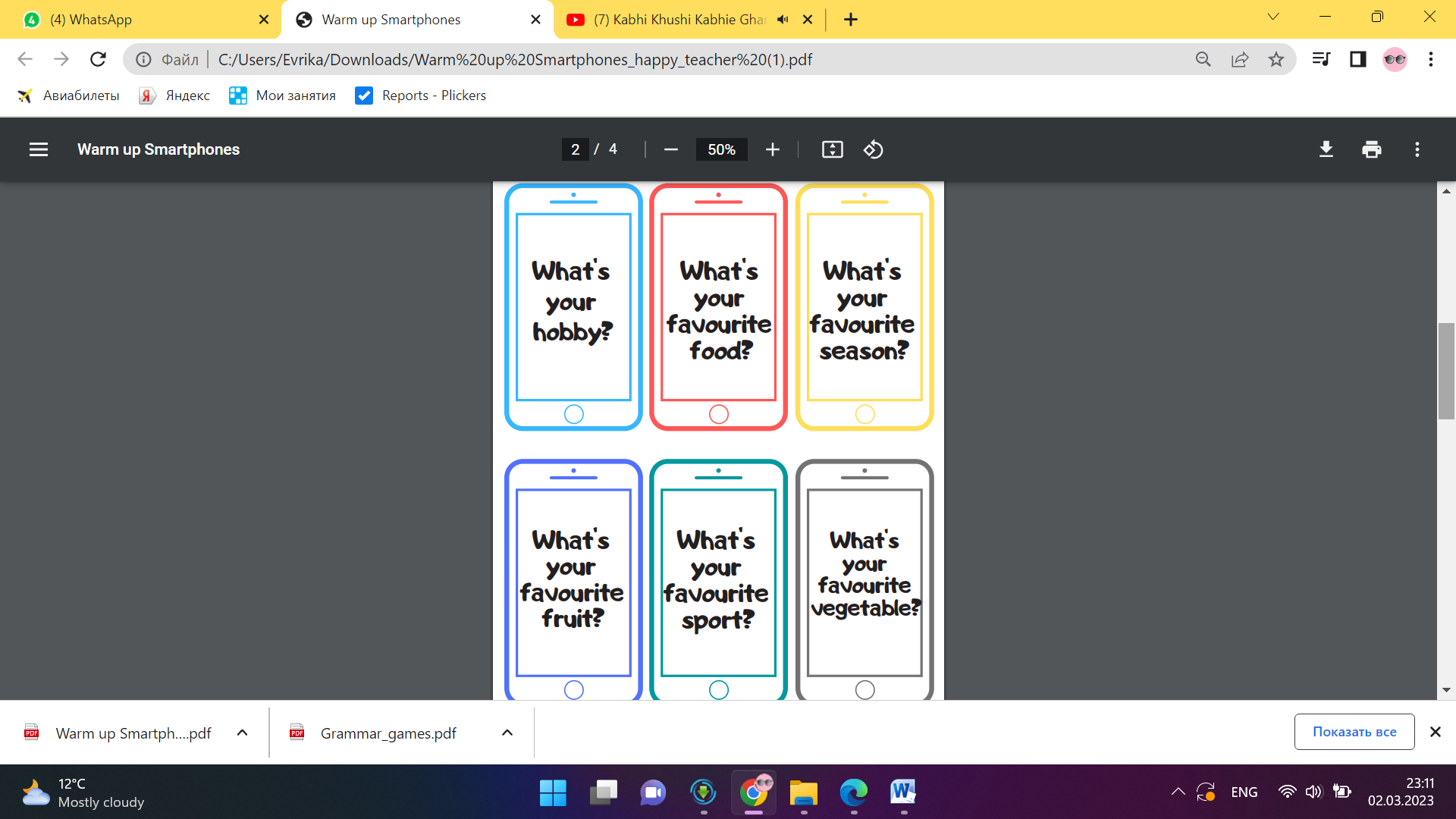This screenshot has height=819, width=1456.
Task: Bookmark this page with star icon
Action: pyautogui.click(x=1276, y=59)
